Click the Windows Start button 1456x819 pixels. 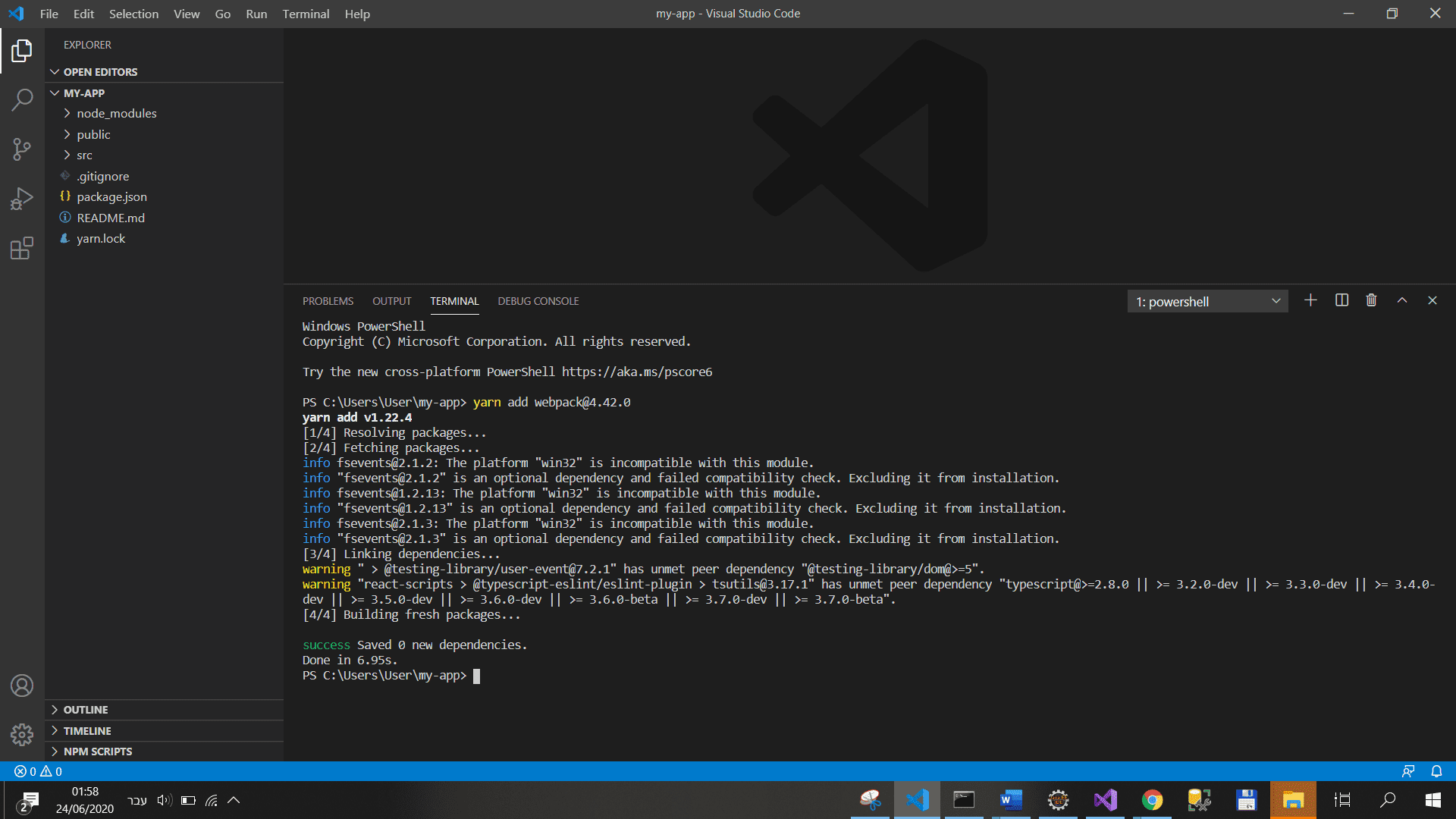pos(1433,800)
